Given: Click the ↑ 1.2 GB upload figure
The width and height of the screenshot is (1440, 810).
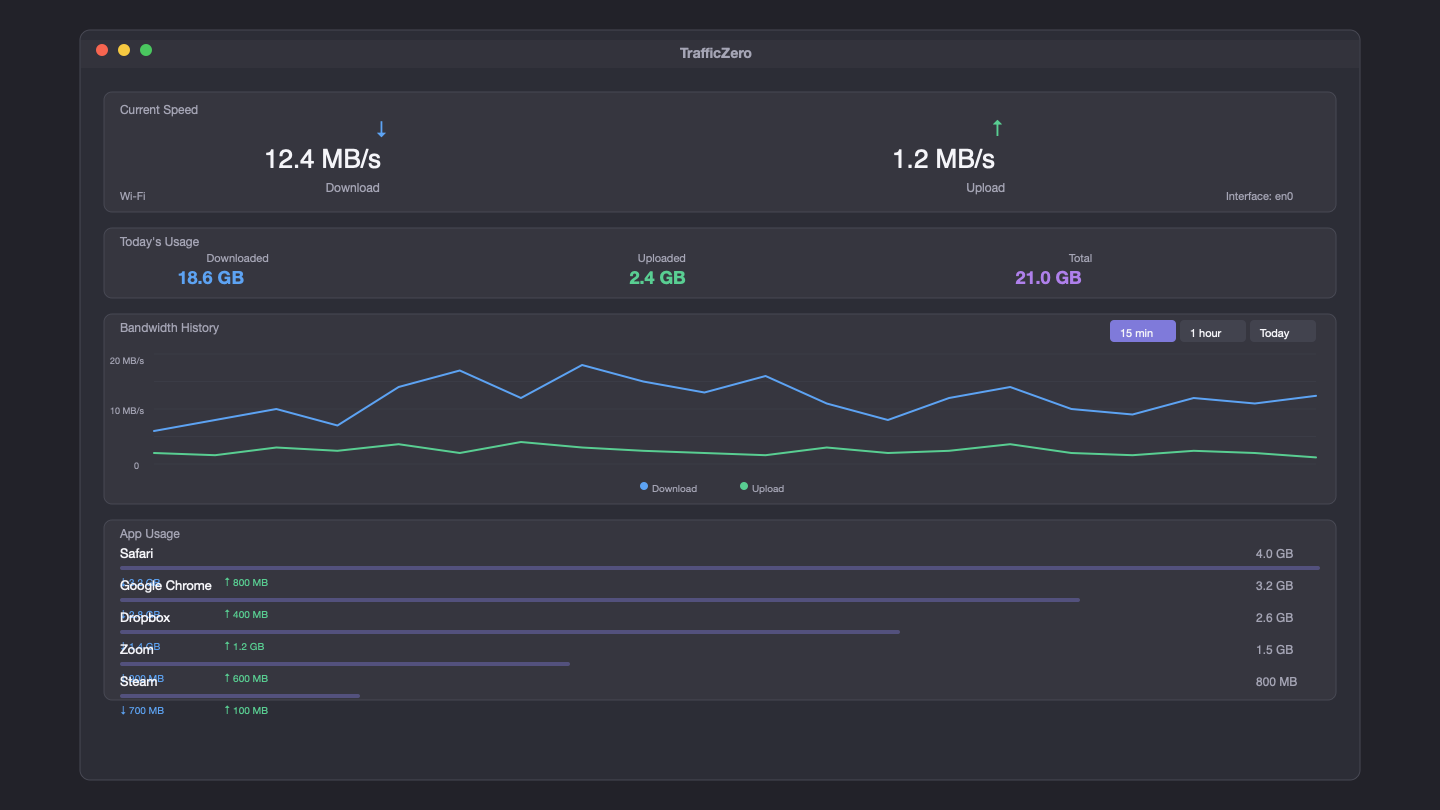Looking at the screenshot, I should (244, 646).
